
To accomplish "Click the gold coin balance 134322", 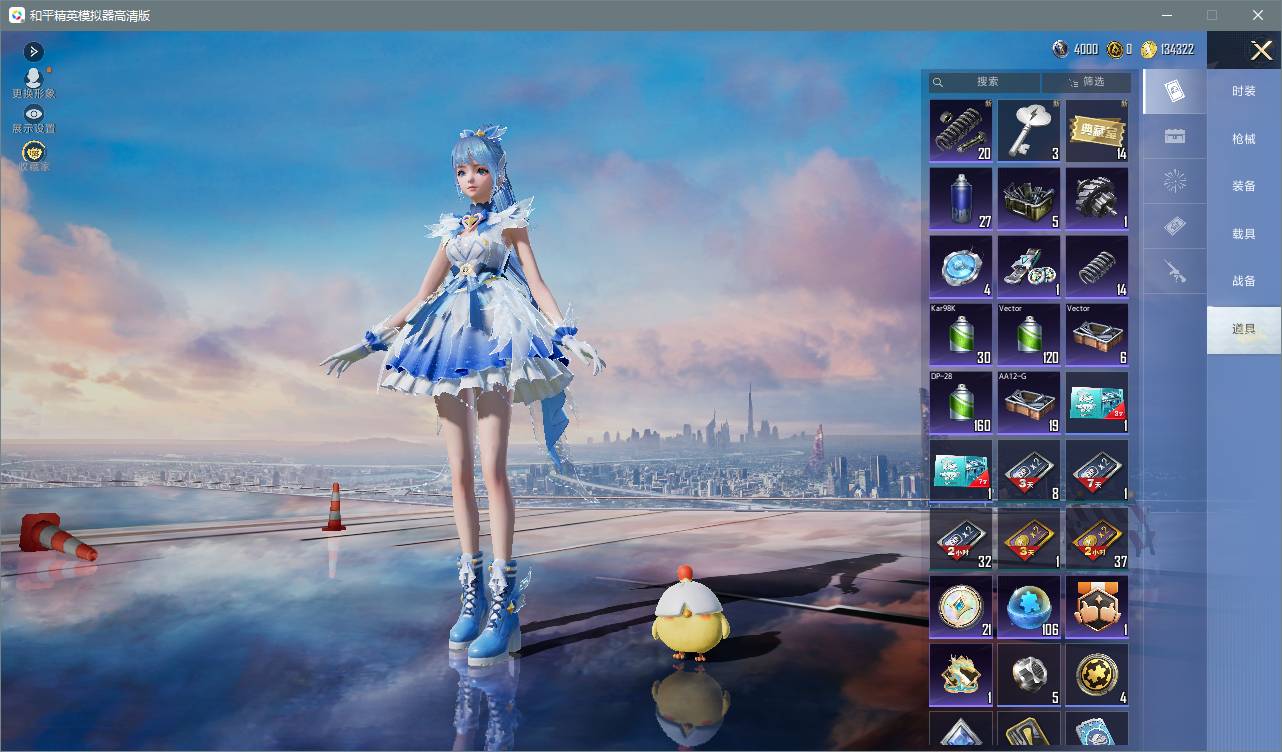I will pos(1168,49).
